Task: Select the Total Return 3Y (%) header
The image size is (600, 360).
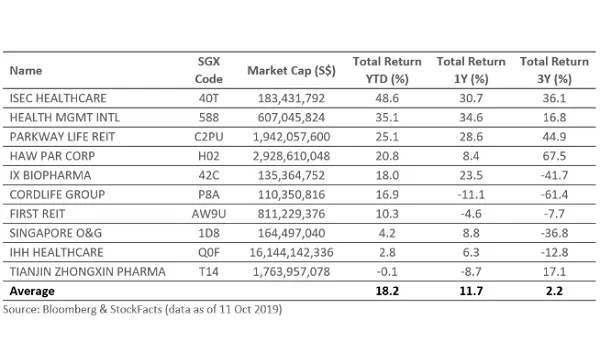Action: tap(554, 70)
